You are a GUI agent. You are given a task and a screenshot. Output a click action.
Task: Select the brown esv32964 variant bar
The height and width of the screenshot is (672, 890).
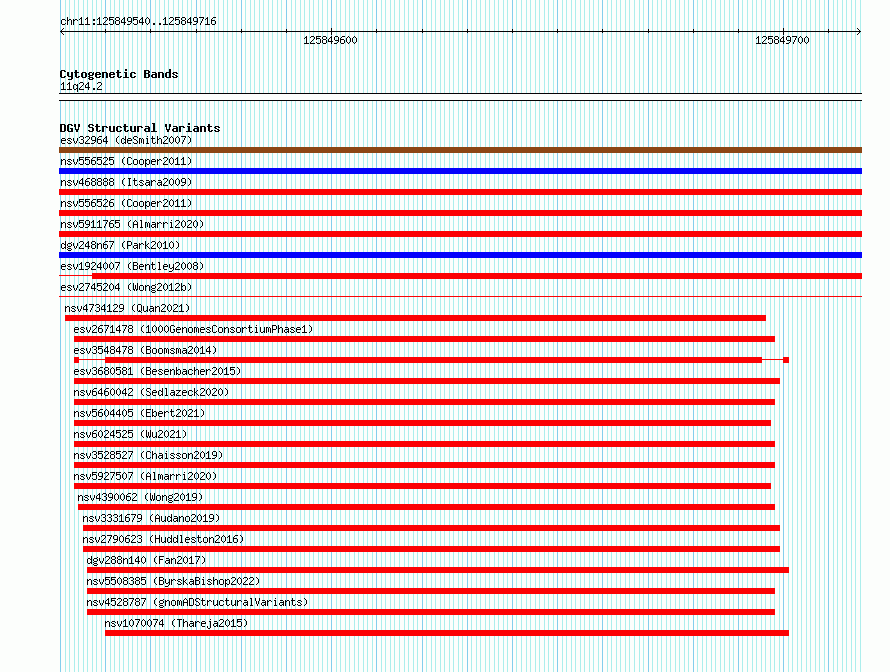pyautogui.click(x=460, y=150)
